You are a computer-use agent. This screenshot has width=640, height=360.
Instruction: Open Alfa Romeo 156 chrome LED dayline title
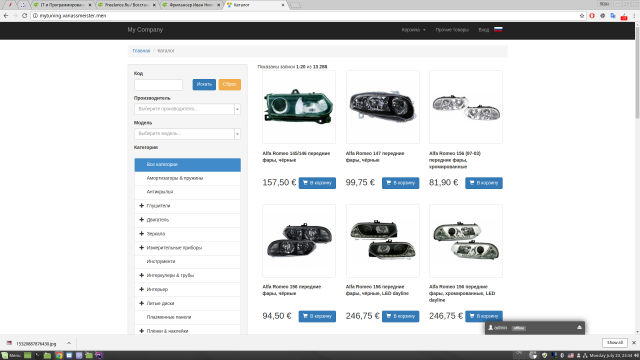[x=462, y=293]
